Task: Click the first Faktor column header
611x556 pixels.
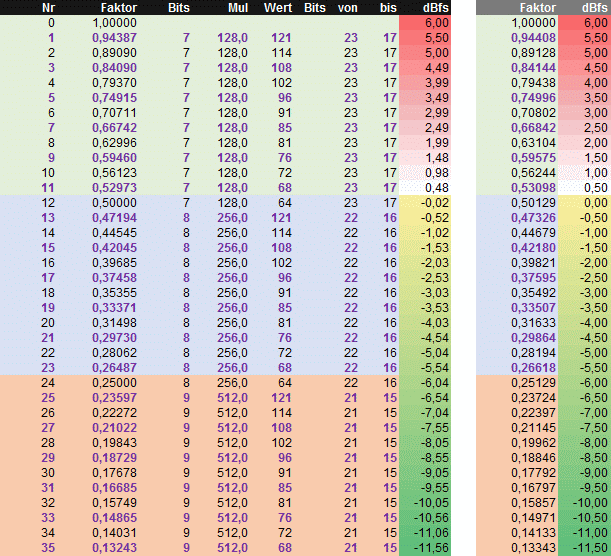Action: 119,8
